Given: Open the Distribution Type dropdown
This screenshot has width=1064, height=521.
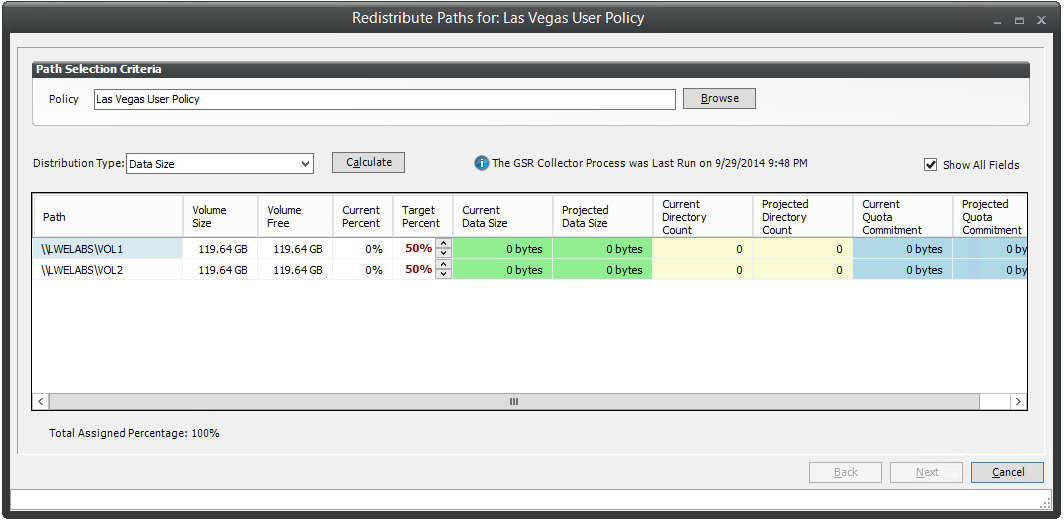Looking at the screenshot, I should point(220,163).
